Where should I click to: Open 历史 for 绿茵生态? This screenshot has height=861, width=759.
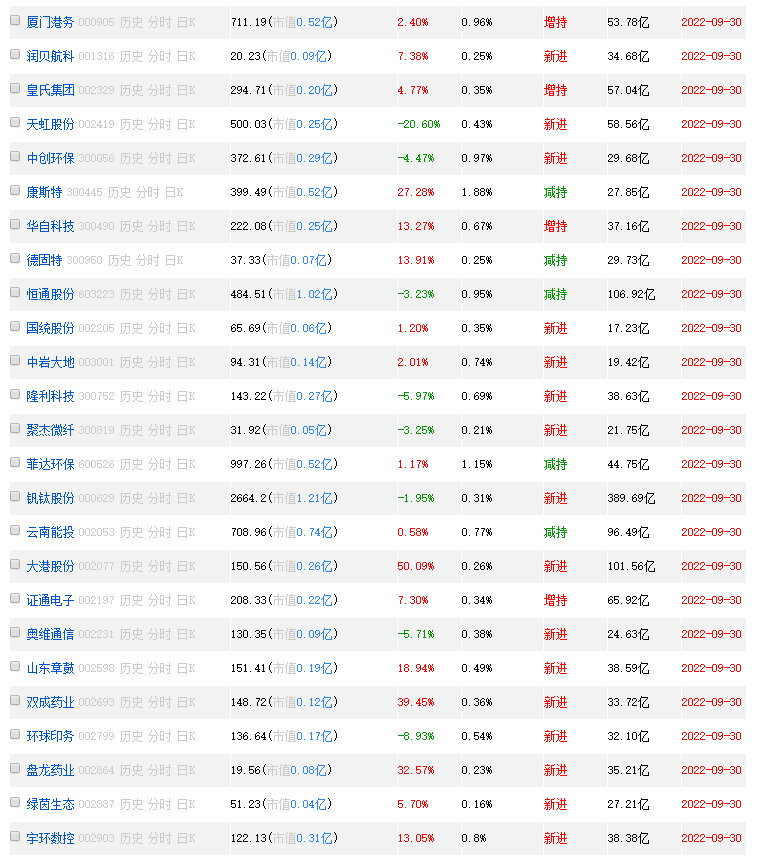pos(131,805)
